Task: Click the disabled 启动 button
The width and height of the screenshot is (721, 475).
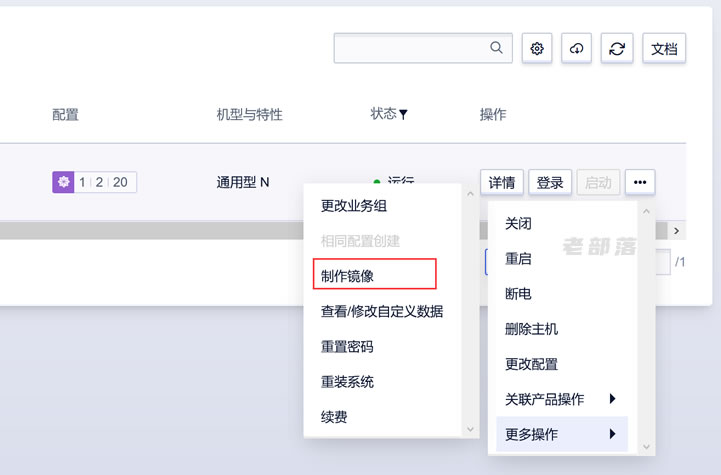Action: pyautogui.click(x=598, y=183)
